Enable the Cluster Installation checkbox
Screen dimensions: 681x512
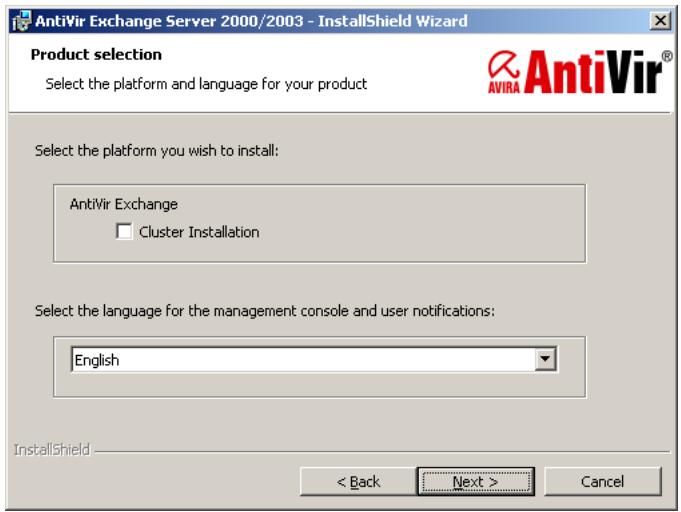[x=124, y=231]
